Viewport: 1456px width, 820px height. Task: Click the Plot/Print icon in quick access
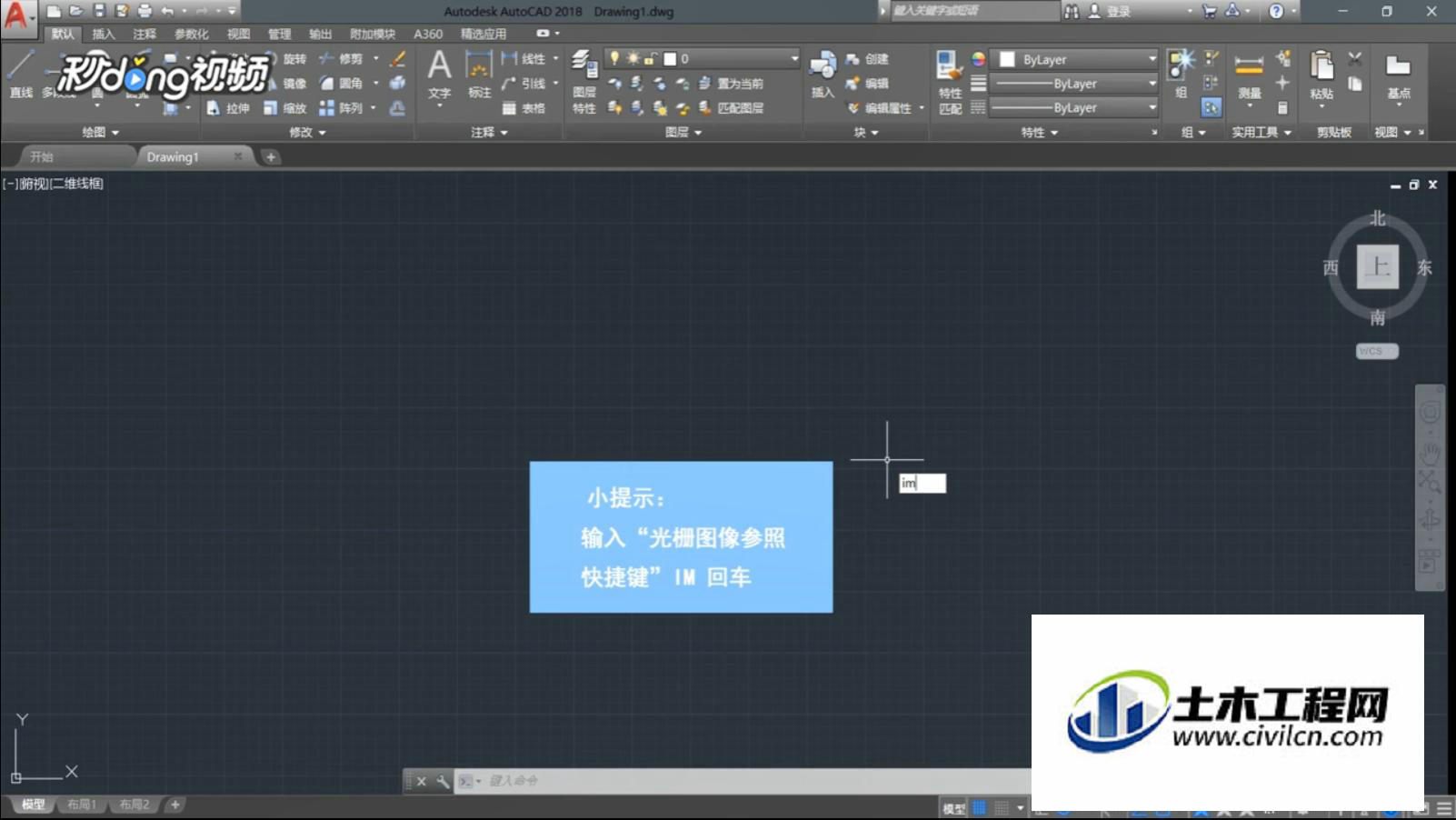point(145,11)
